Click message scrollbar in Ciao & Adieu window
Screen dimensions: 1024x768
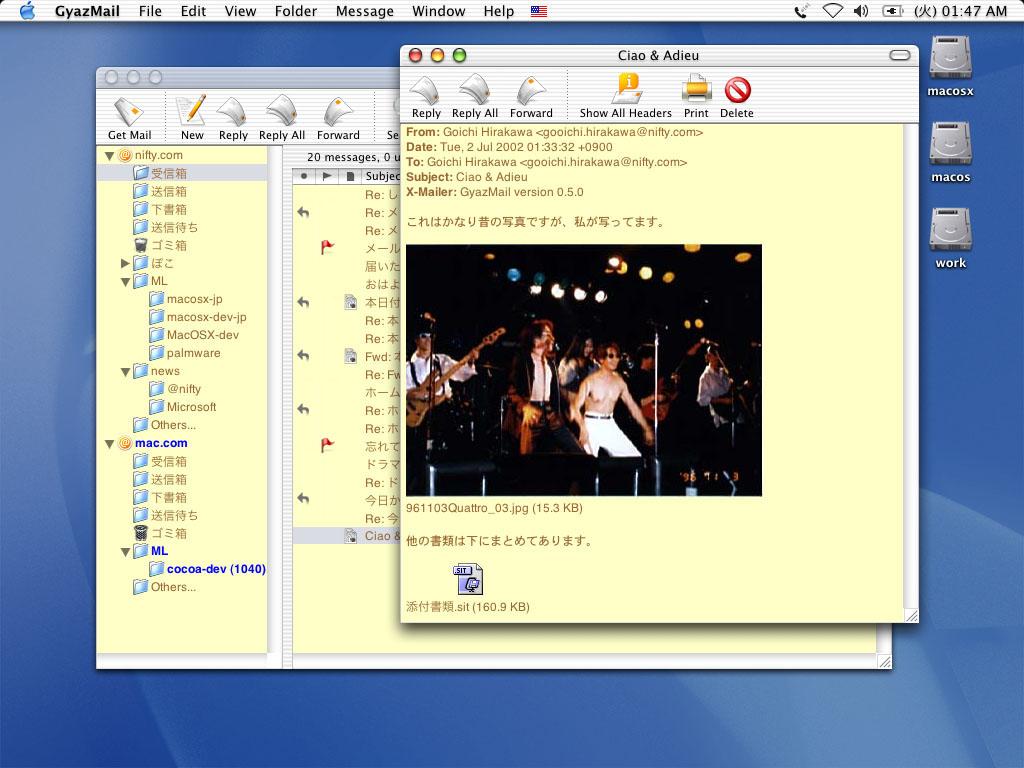pos(911,367)
